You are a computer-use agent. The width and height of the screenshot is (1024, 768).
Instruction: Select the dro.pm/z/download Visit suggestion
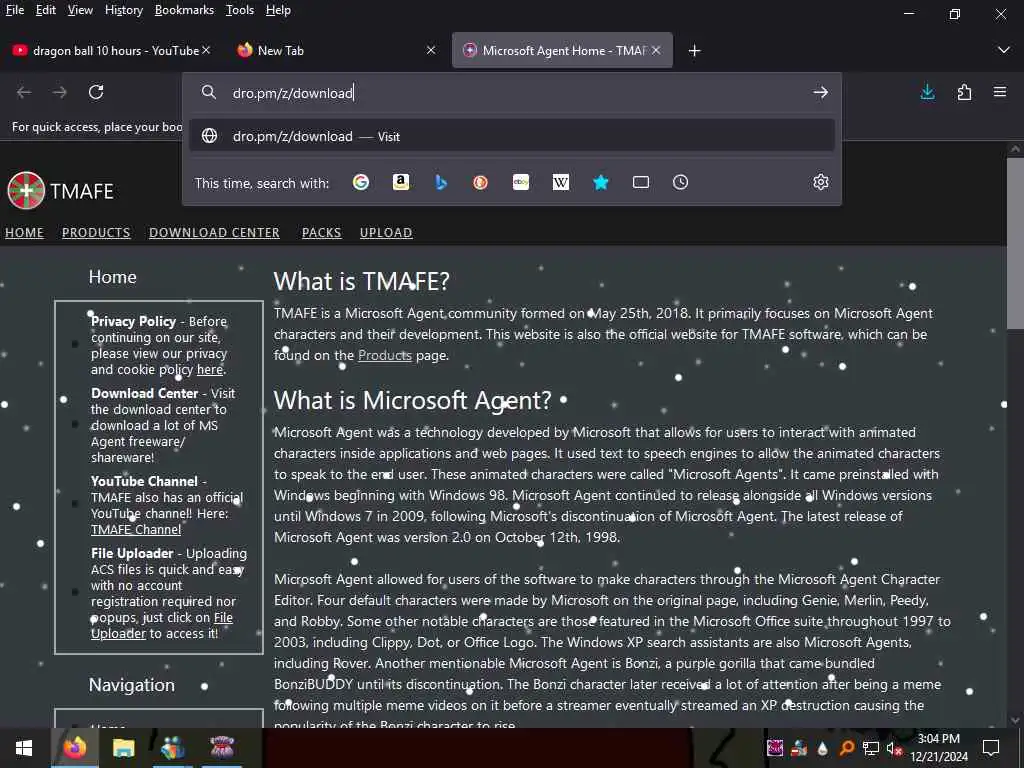click(511, 136)
